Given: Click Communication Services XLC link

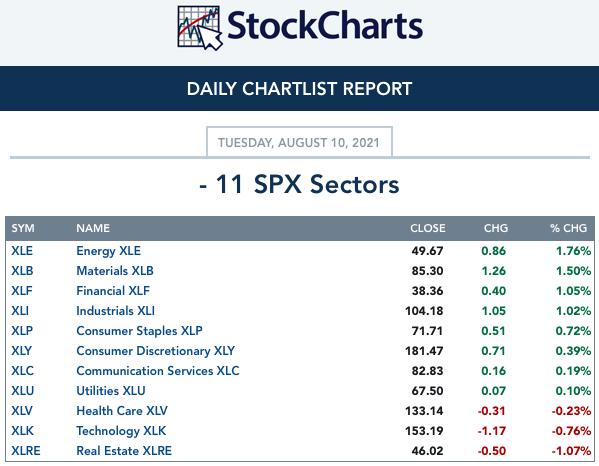Looking at the screenshot, I should 158,371.
